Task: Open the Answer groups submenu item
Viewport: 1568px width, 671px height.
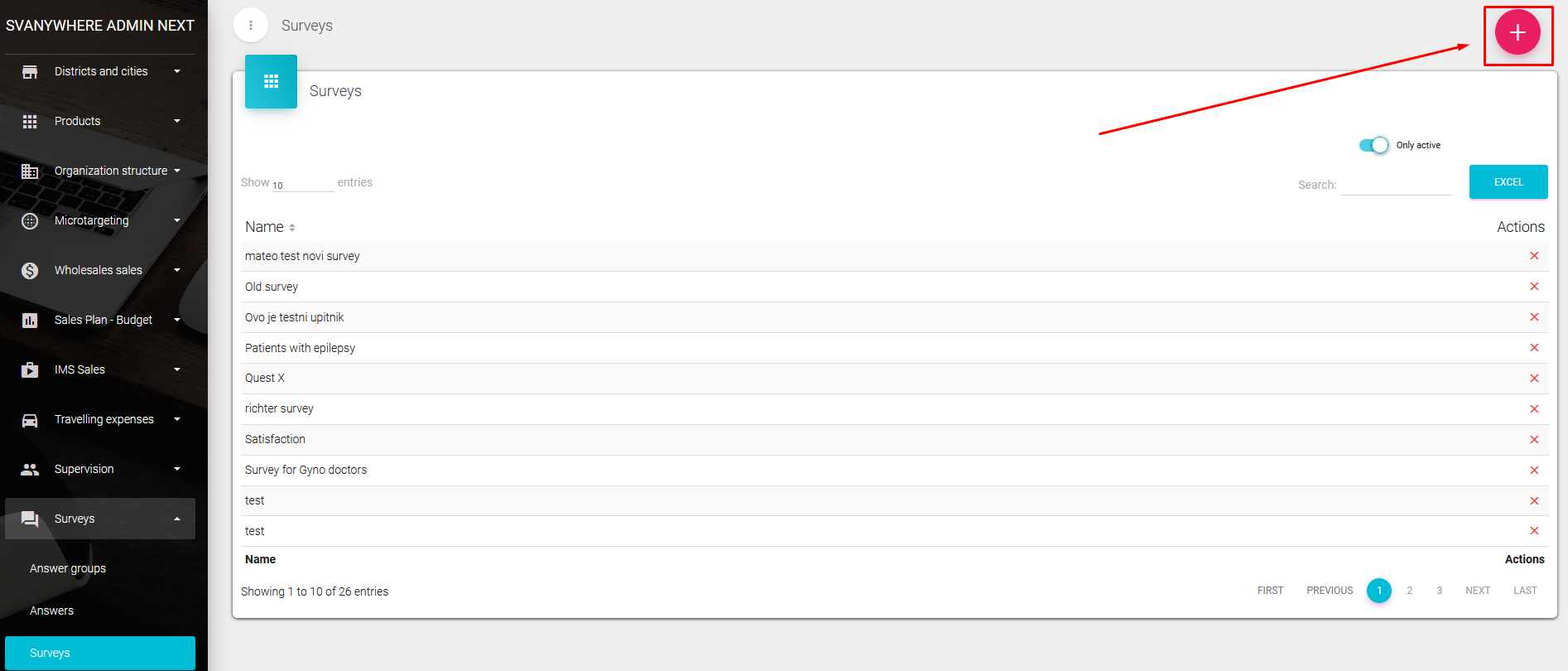Action: pyautogui.click(x=68, y=568)
